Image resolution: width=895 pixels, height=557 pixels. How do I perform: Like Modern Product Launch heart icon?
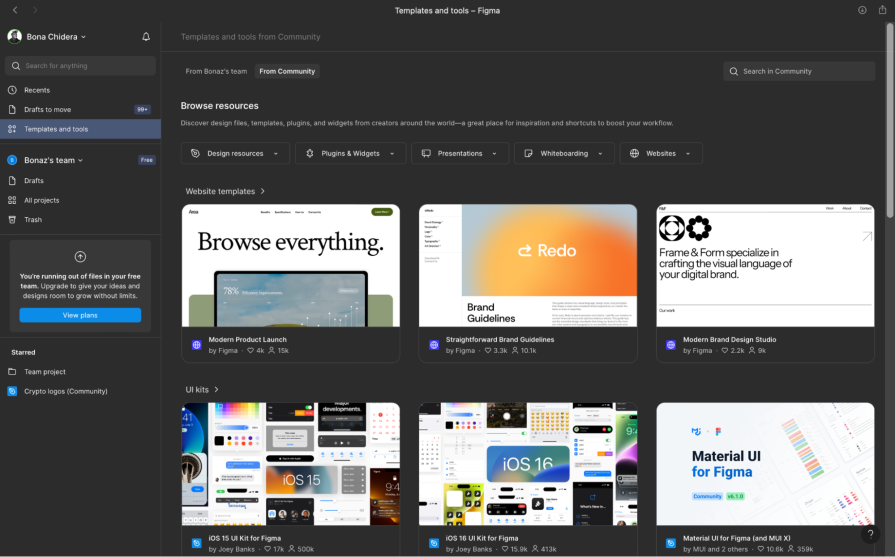[250, 351]
